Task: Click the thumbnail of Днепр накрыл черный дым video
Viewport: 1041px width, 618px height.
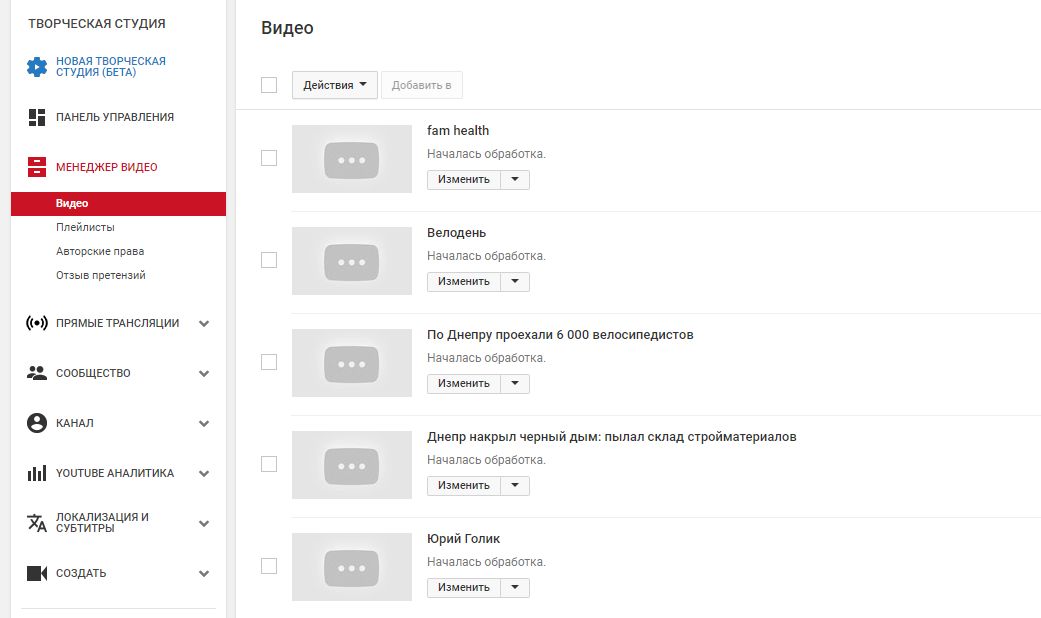Action: tap(351, 465)
